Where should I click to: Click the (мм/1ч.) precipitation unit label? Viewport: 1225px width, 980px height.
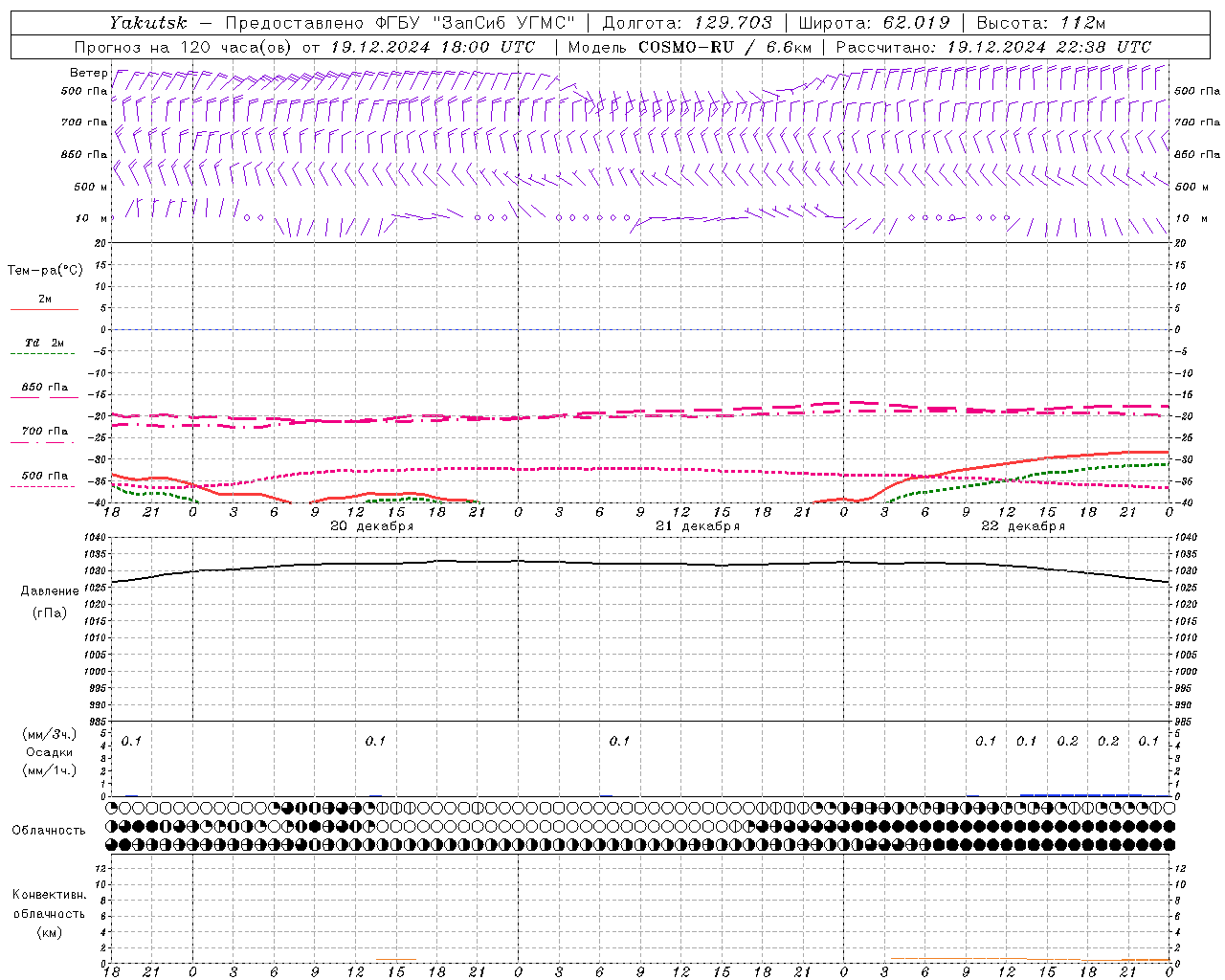[50, 770]
